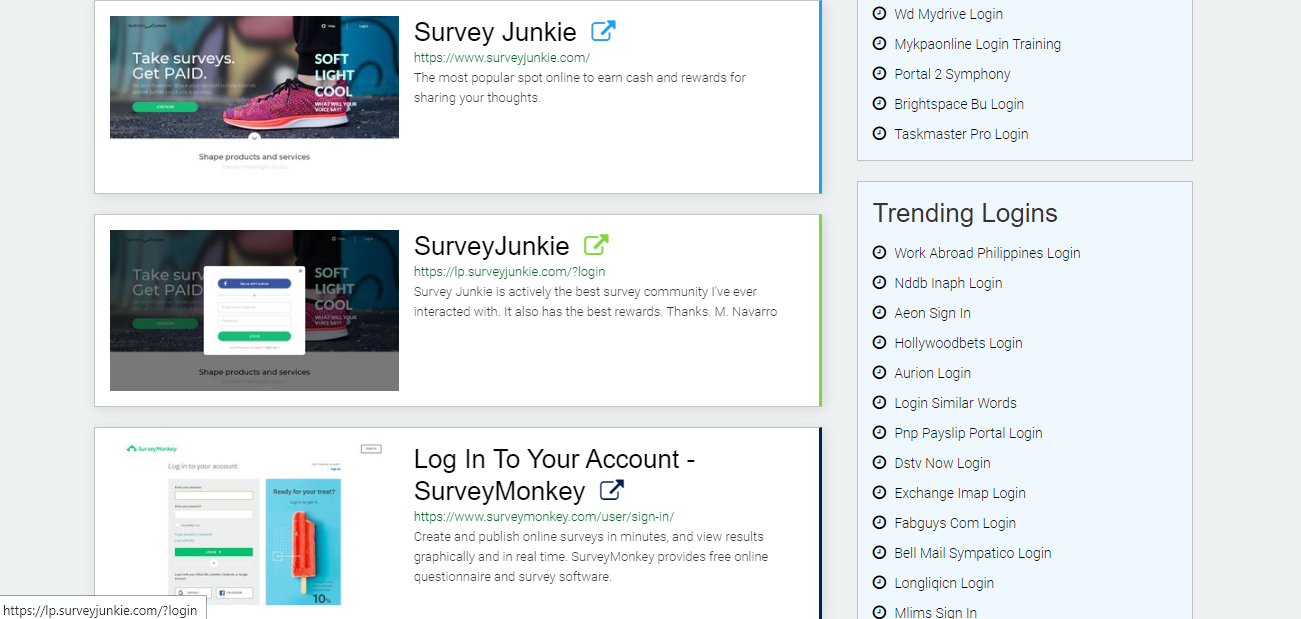Click the external link icon beside SurveyMonkey title
The width and height of the screenshot is (1301, 619).
(612, 490)
